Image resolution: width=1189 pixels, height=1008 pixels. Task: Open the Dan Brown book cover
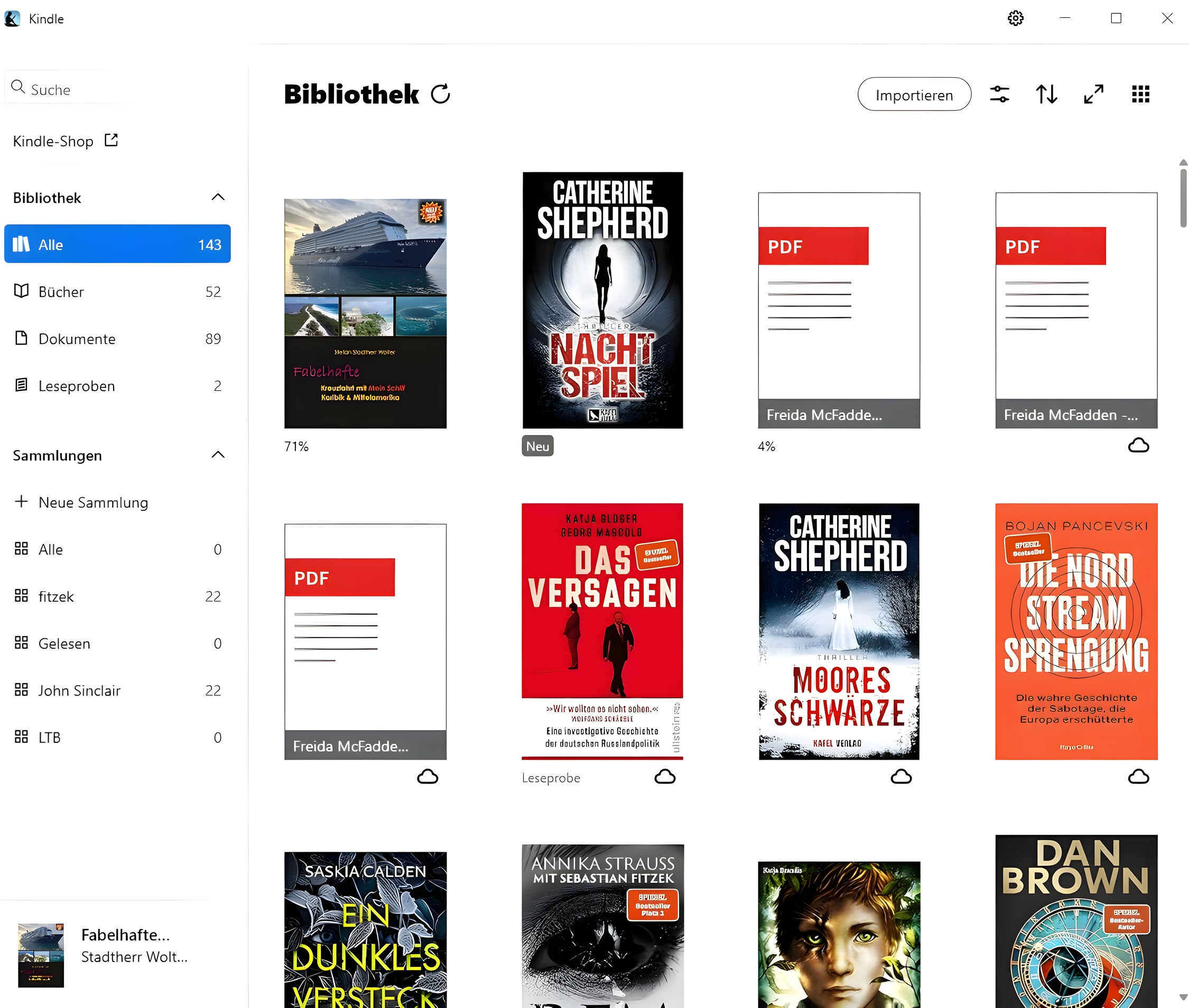point(1076,921)
